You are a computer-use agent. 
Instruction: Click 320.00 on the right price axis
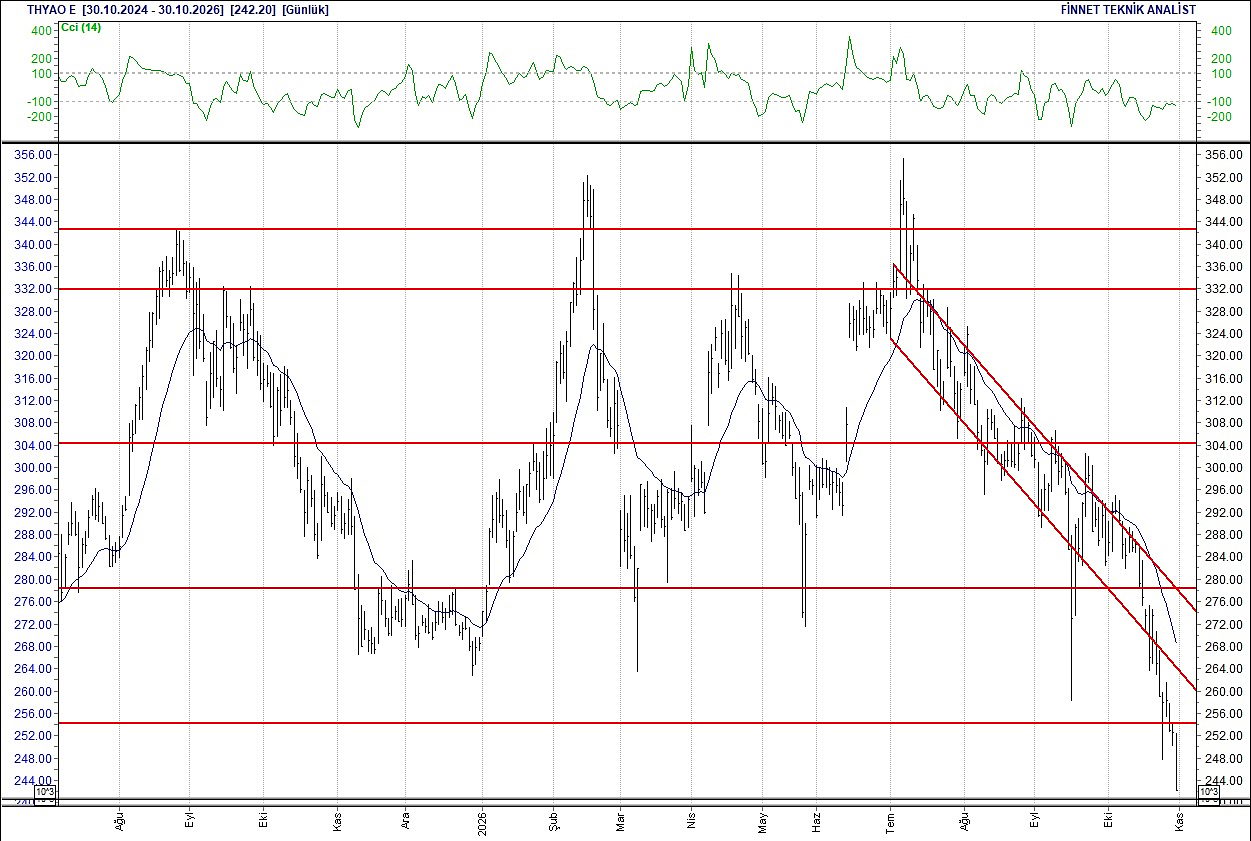pyautogui.click(x=1223, y=356)
